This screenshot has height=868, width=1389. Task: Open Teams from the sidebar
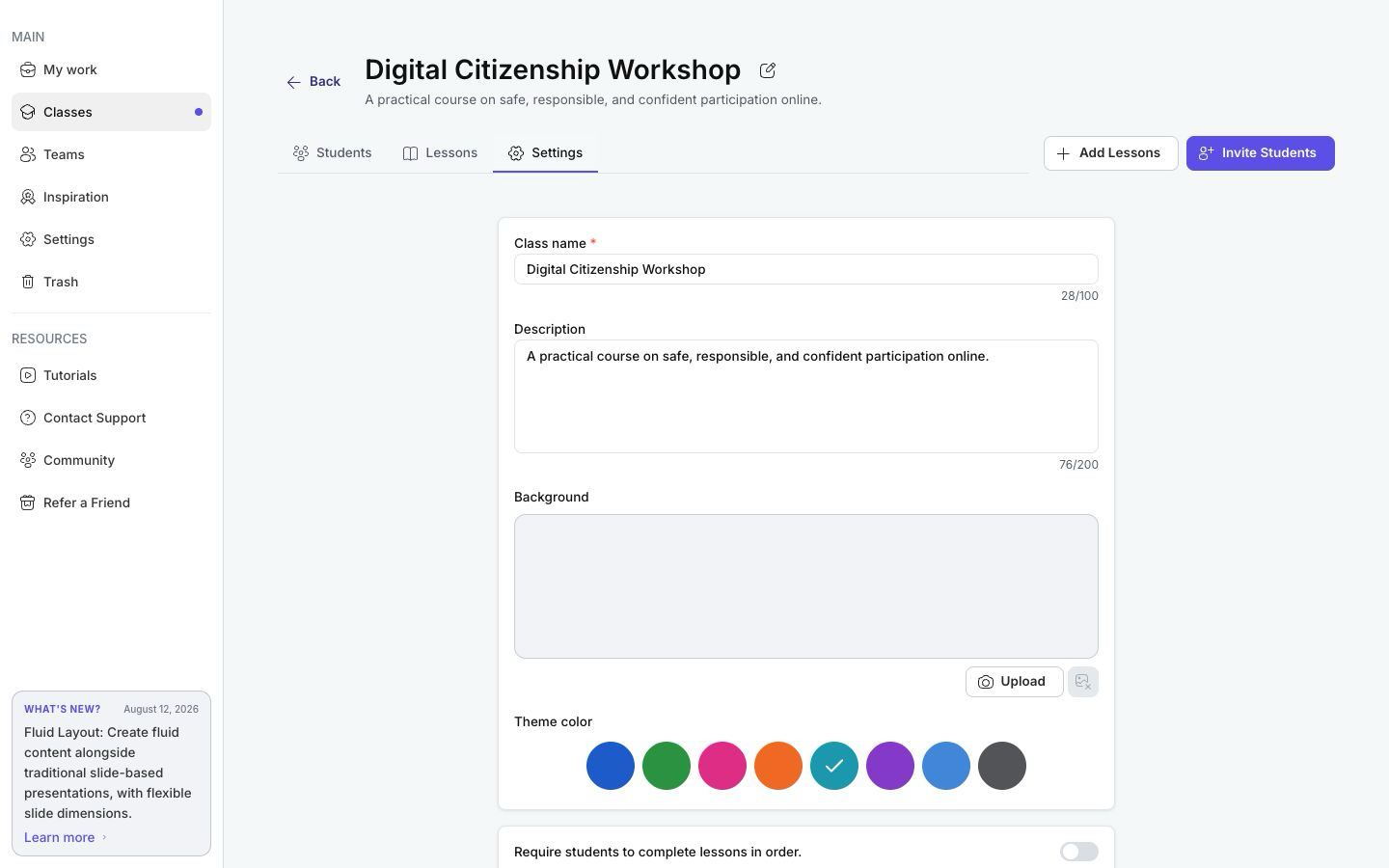point(111,154)
